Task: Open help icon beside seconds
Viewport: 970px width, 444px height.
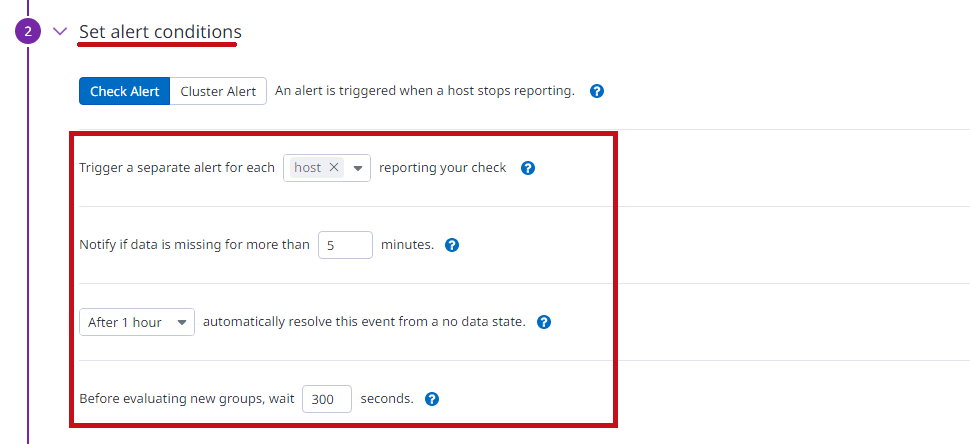Action: pyautogui.click(x=432, y=399)
